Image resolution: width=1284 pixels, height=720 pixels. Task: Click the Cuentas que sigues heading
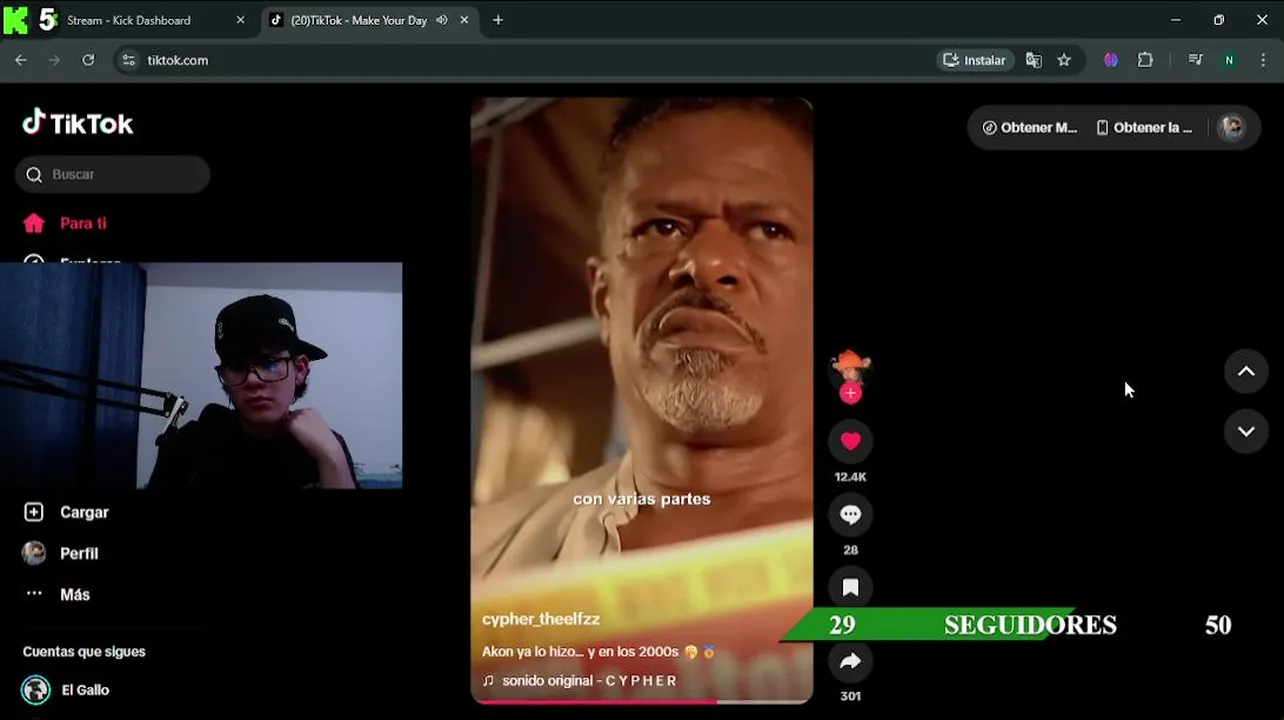coord(84,651)
